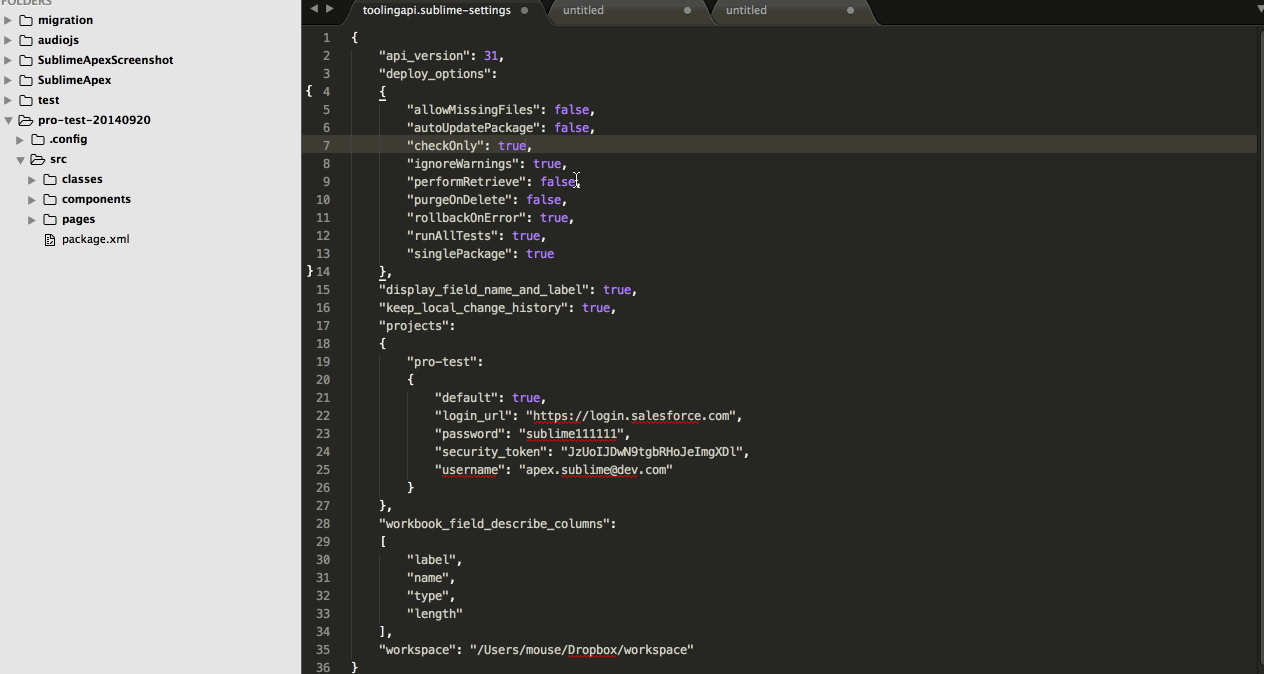Click the "workbook_field_describe_columns" key
Viewport: 1264px width, 674px height.
pos(494,524)
